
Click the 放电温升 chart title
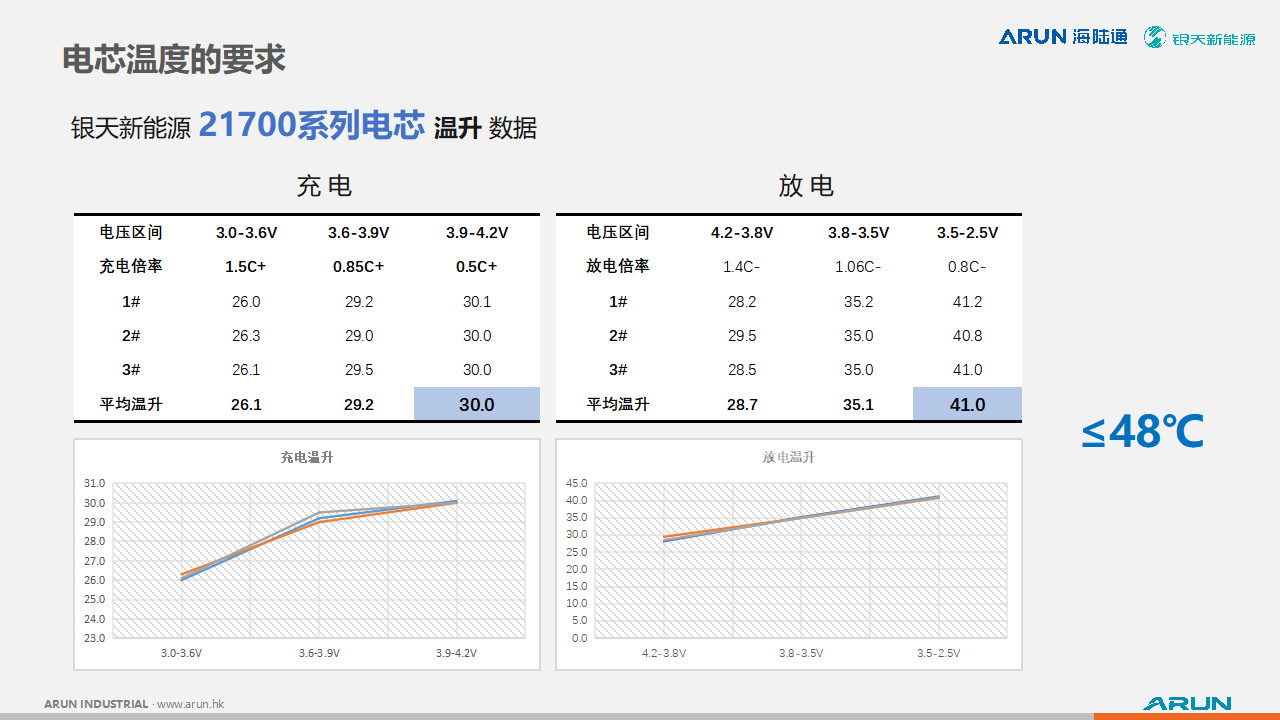point(788,457)
